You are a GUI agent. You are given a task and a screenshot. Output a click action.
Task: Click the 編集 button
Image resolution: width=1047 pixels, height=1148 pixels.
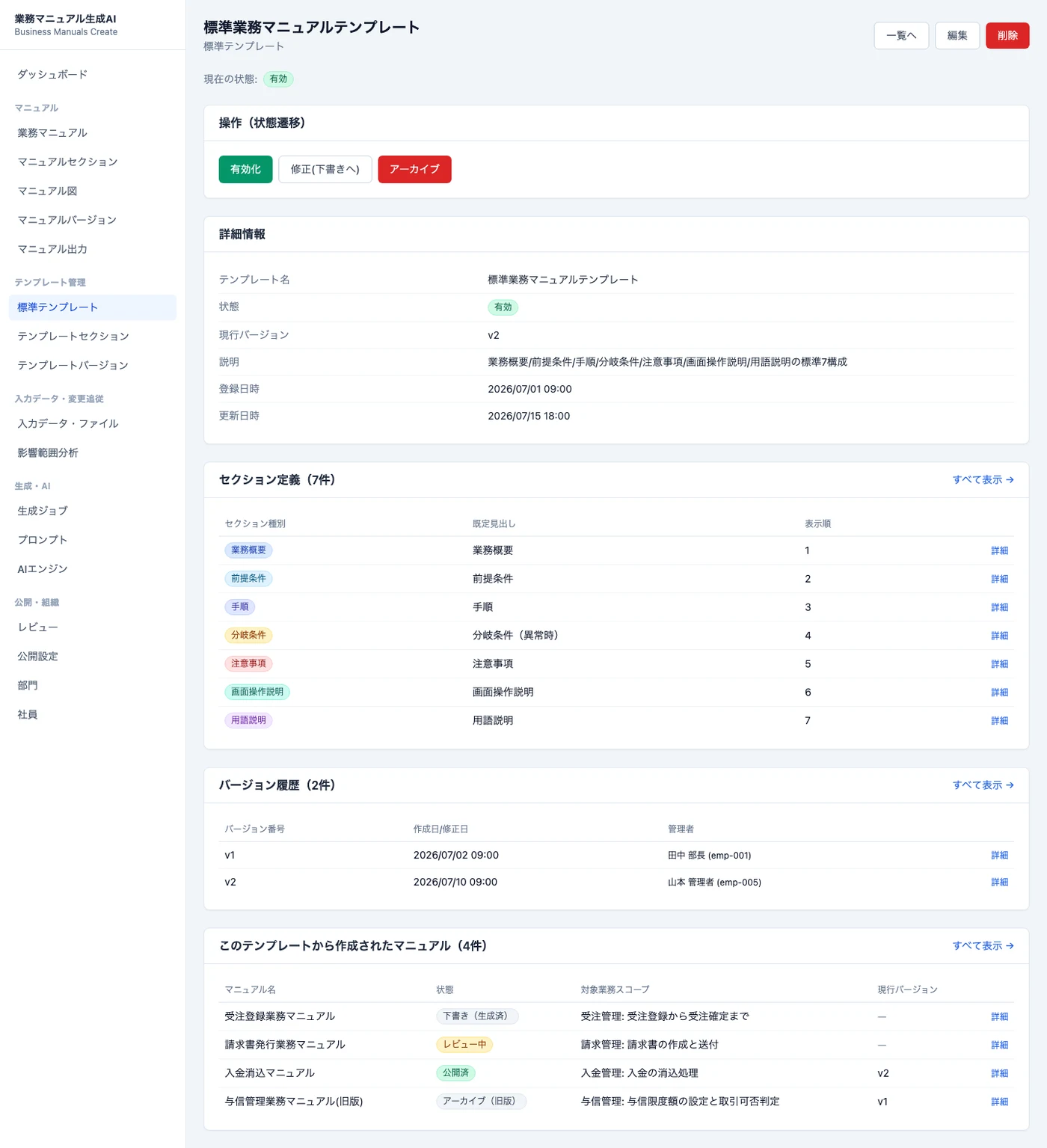tap(957, 36)
